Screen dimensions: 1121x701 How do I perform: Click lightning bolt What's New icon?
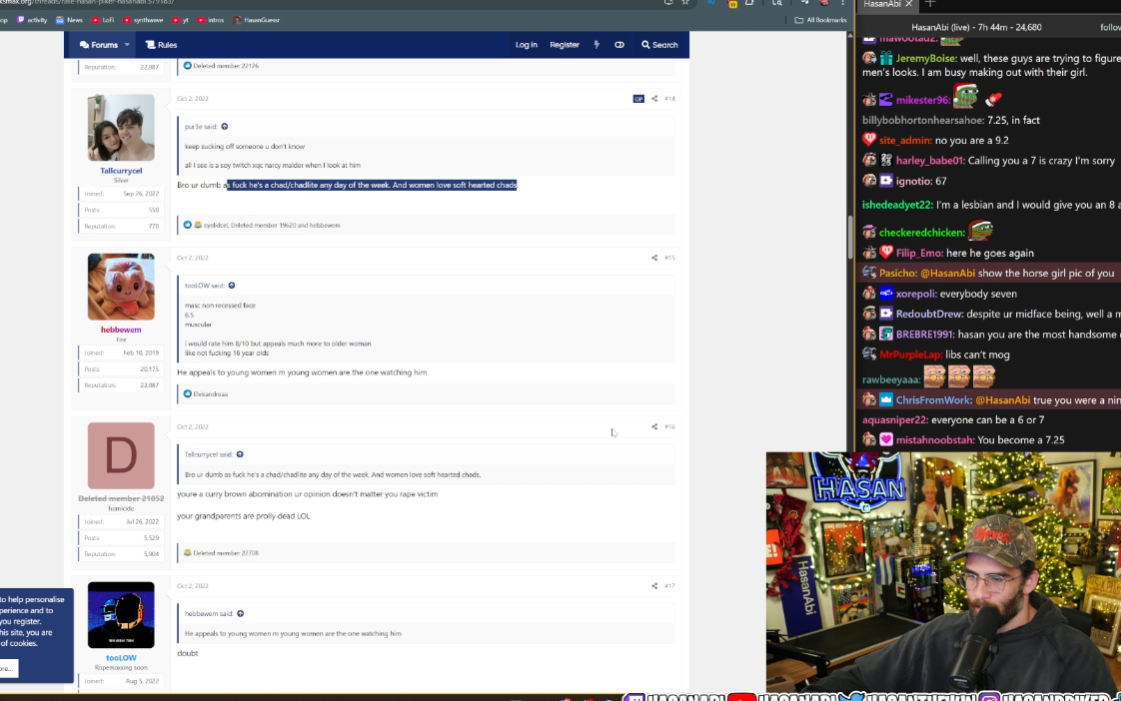tap(597, 45)
